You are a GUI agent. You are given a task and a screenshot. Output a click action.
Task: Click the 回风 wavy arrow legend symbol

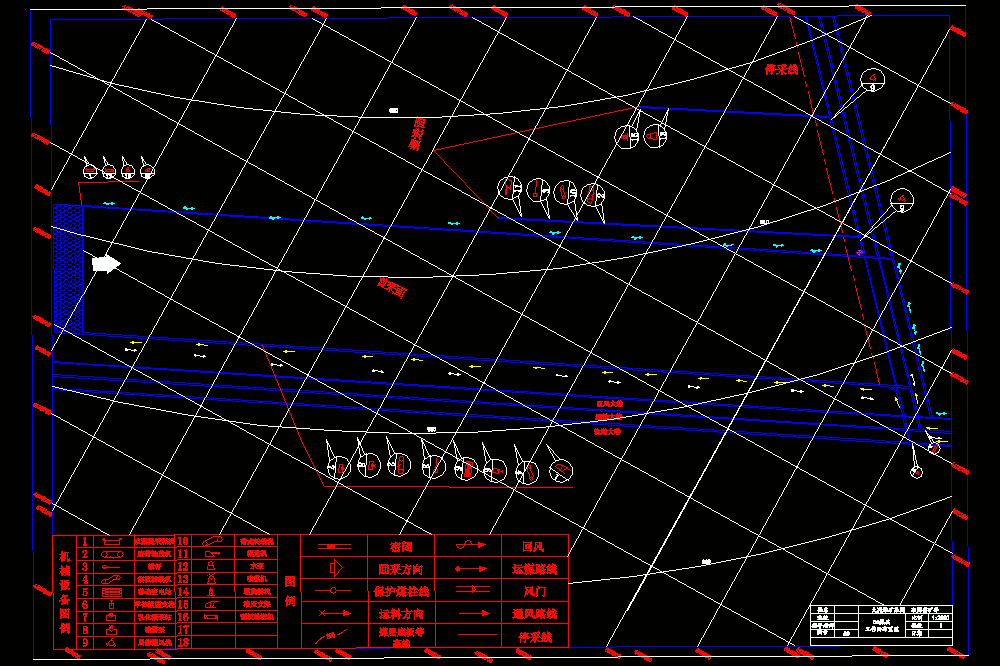tap(471, 545)
